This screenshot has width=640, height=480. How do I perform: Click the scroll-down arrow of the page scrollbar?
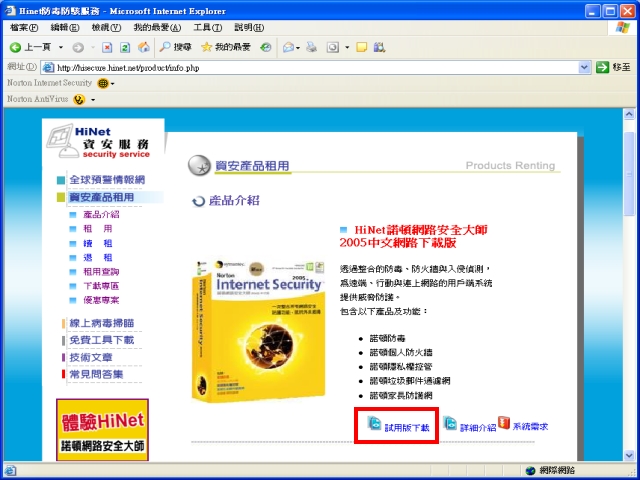629,456
